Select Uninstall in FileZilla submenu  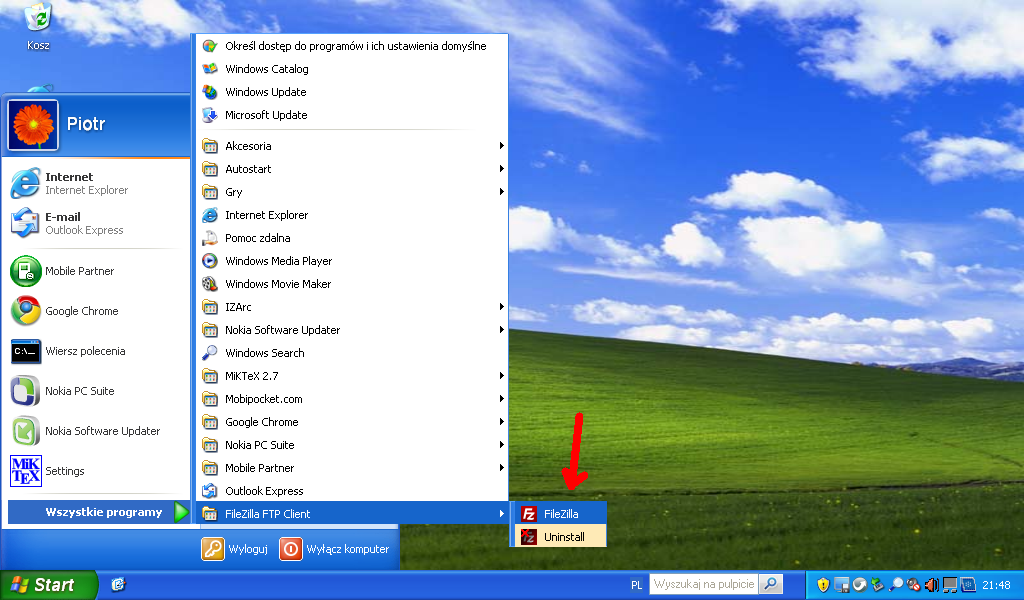[x=560, y=537]
